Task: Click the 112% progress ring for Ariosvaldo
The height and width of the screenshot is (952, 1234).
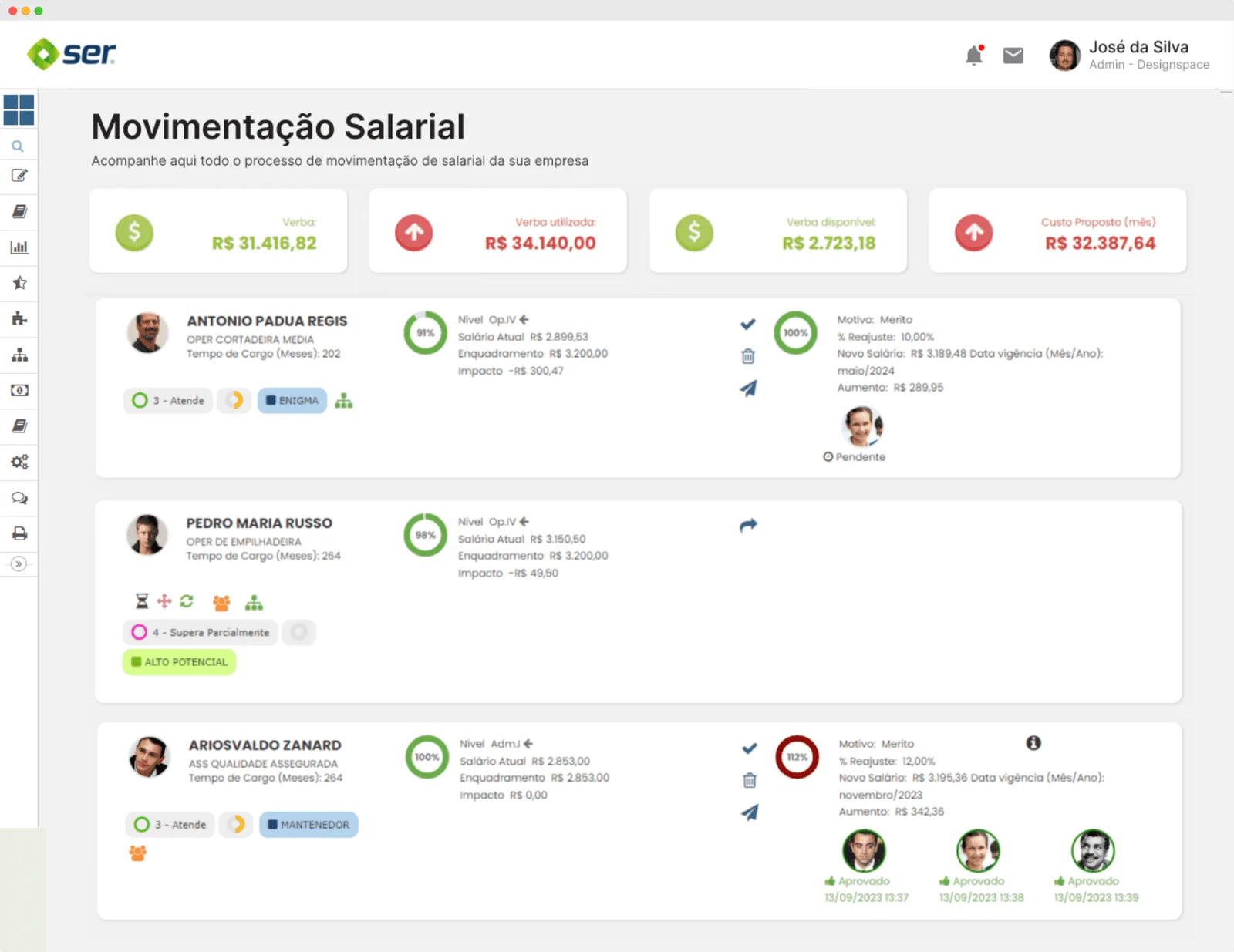Action: [x=797, y=757]
